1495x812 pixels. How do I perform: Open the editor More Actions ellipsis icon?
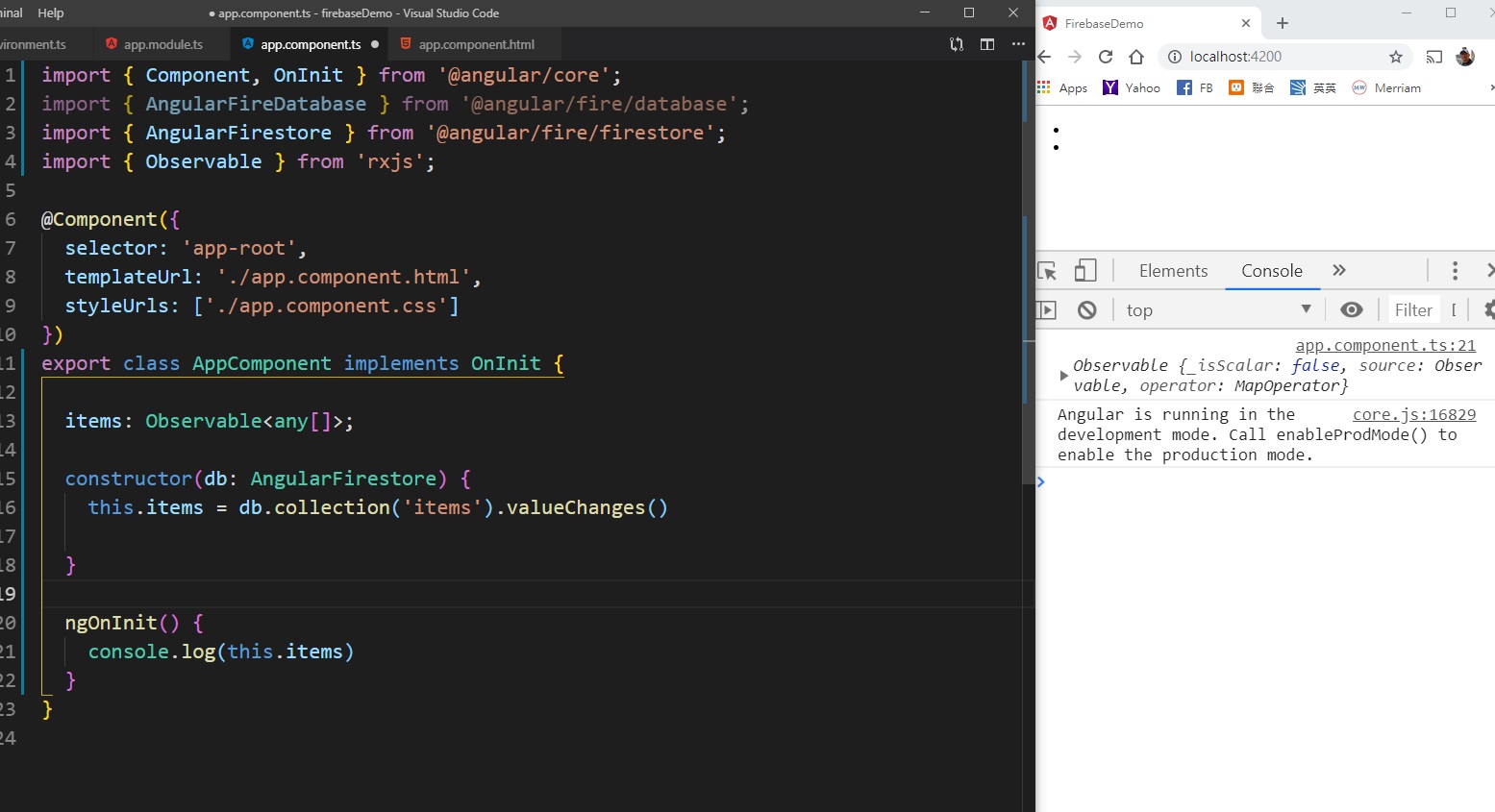(1018, 44)
